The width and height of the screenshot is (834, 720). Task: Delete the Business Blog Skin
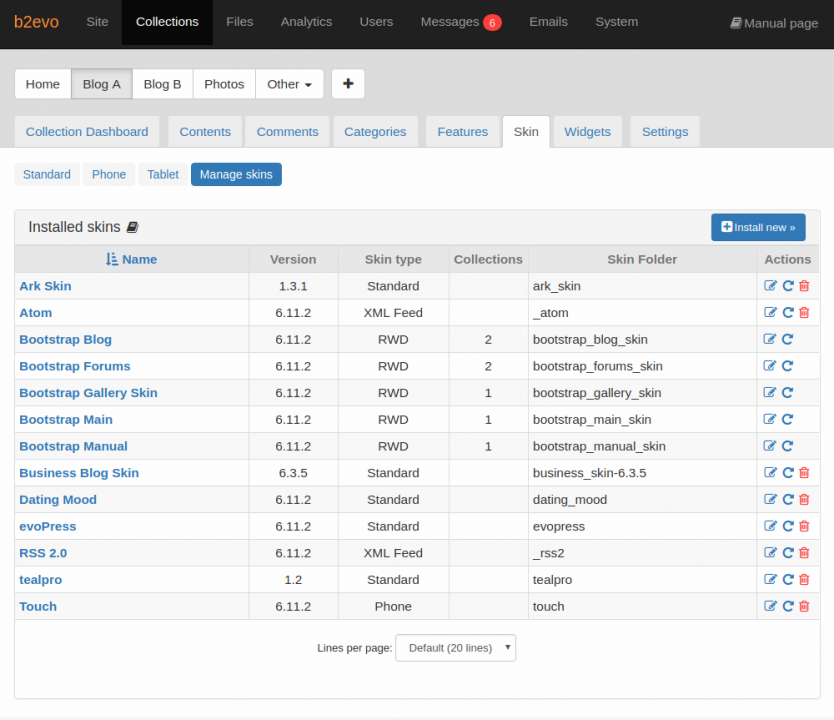point(804,472)
